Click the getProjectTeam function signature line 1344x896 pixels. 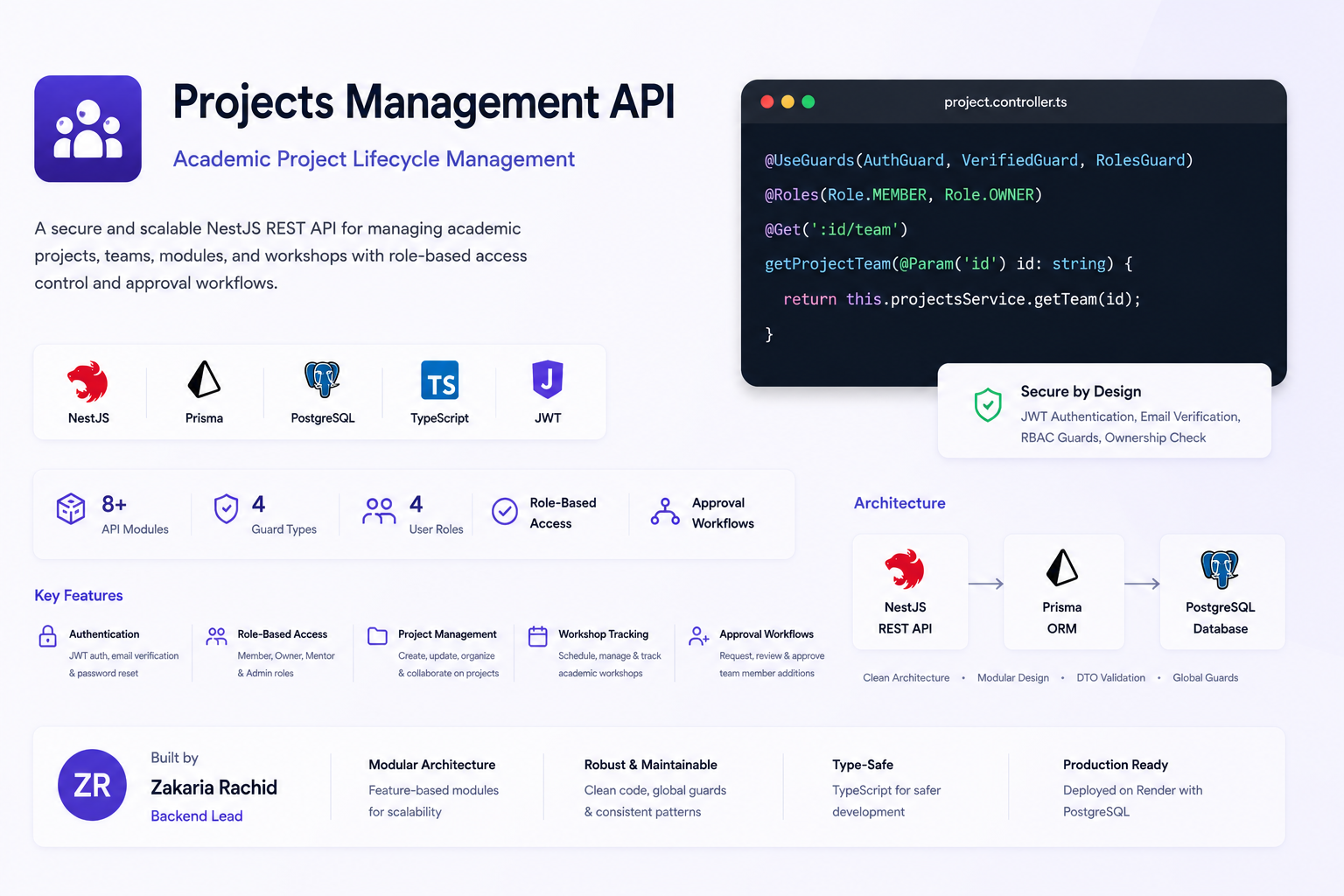click(948, 264)
